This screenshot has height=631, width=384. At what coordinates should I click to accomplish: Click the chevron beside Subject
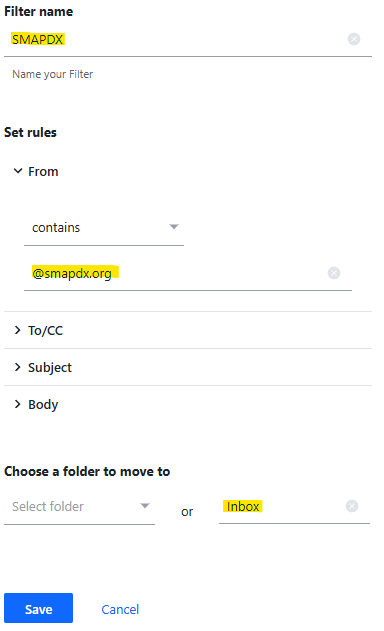pyautogui.click(x=17, y=367)
